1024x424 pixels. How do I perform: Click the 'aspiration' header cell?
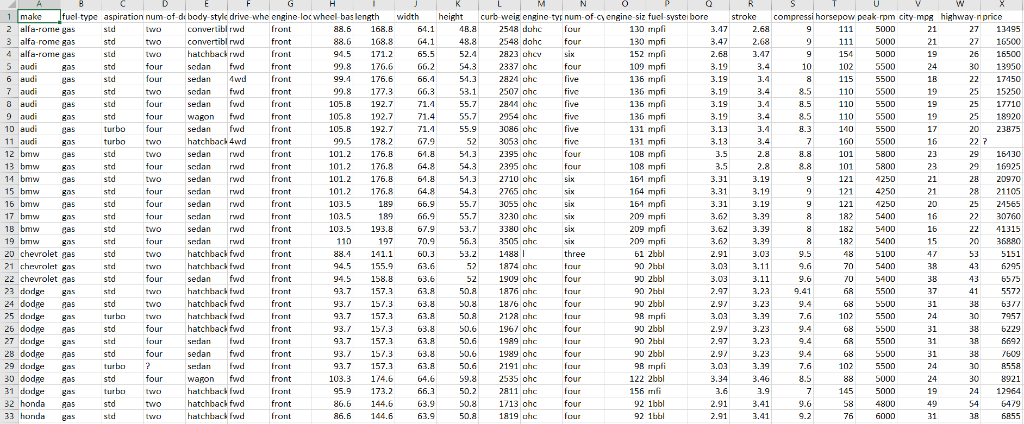123,15
